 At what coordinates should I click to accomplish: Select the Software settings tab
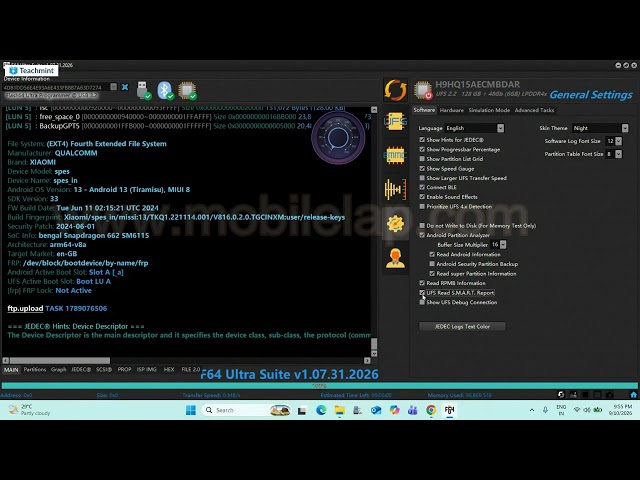tap(424, 110)
